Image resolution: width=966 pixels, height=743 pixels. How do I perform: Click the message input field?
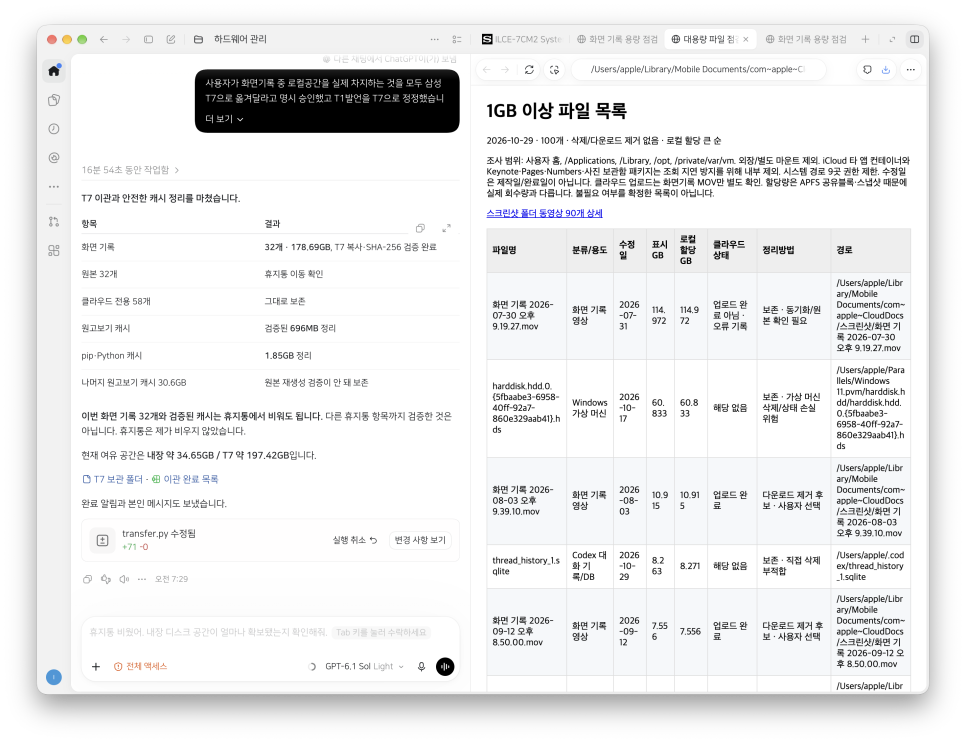point(271,633)
